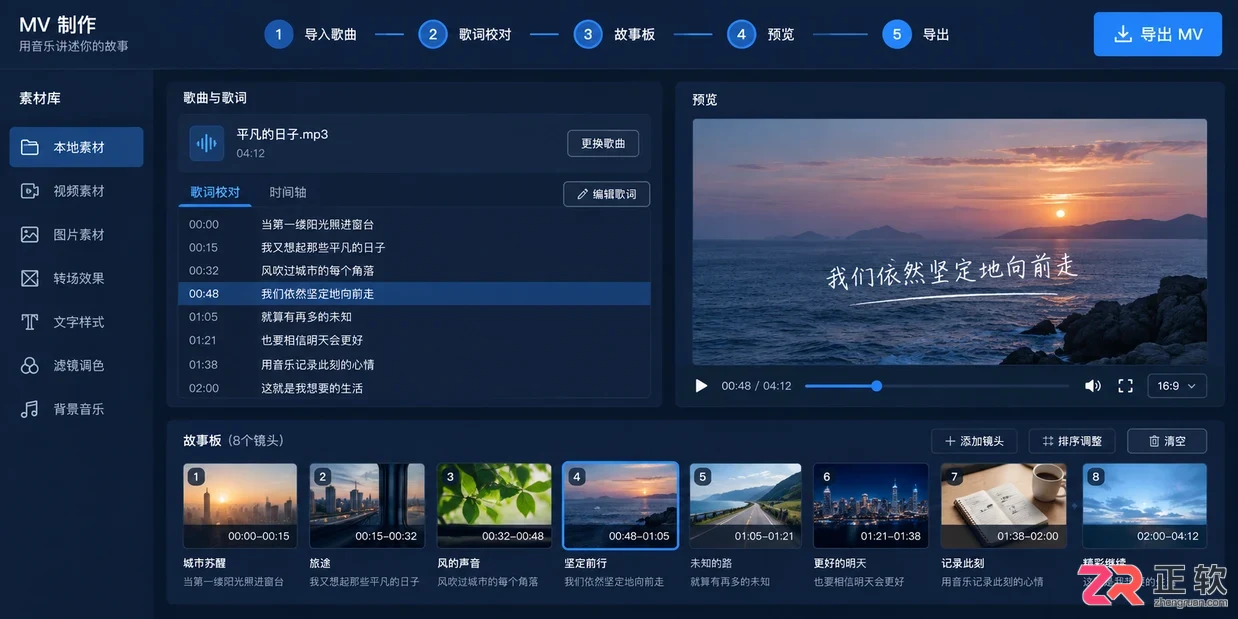Click the download icon in 导出 MV button
The height and width of the screenshot is (619, 1238).
[1123, 34]
